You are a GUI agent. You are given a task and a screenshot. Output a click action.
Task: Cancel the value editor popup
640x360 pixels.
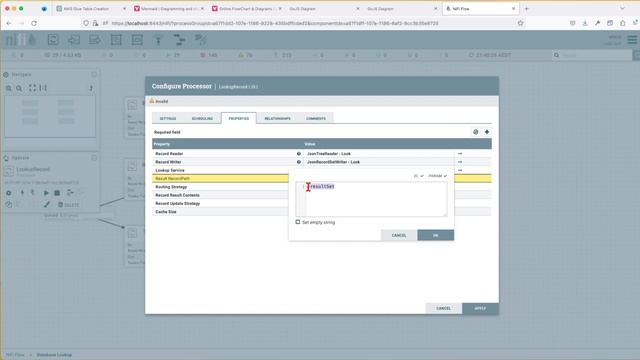point(399,235)
